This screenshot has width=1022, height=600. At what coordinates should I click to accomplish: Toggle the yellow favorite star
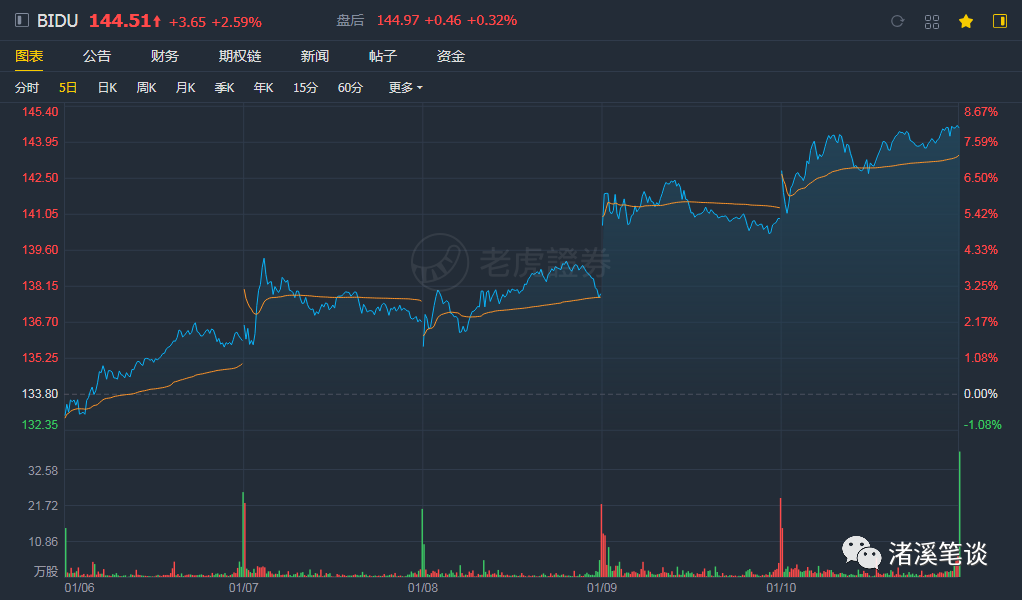tap(966, 21)
